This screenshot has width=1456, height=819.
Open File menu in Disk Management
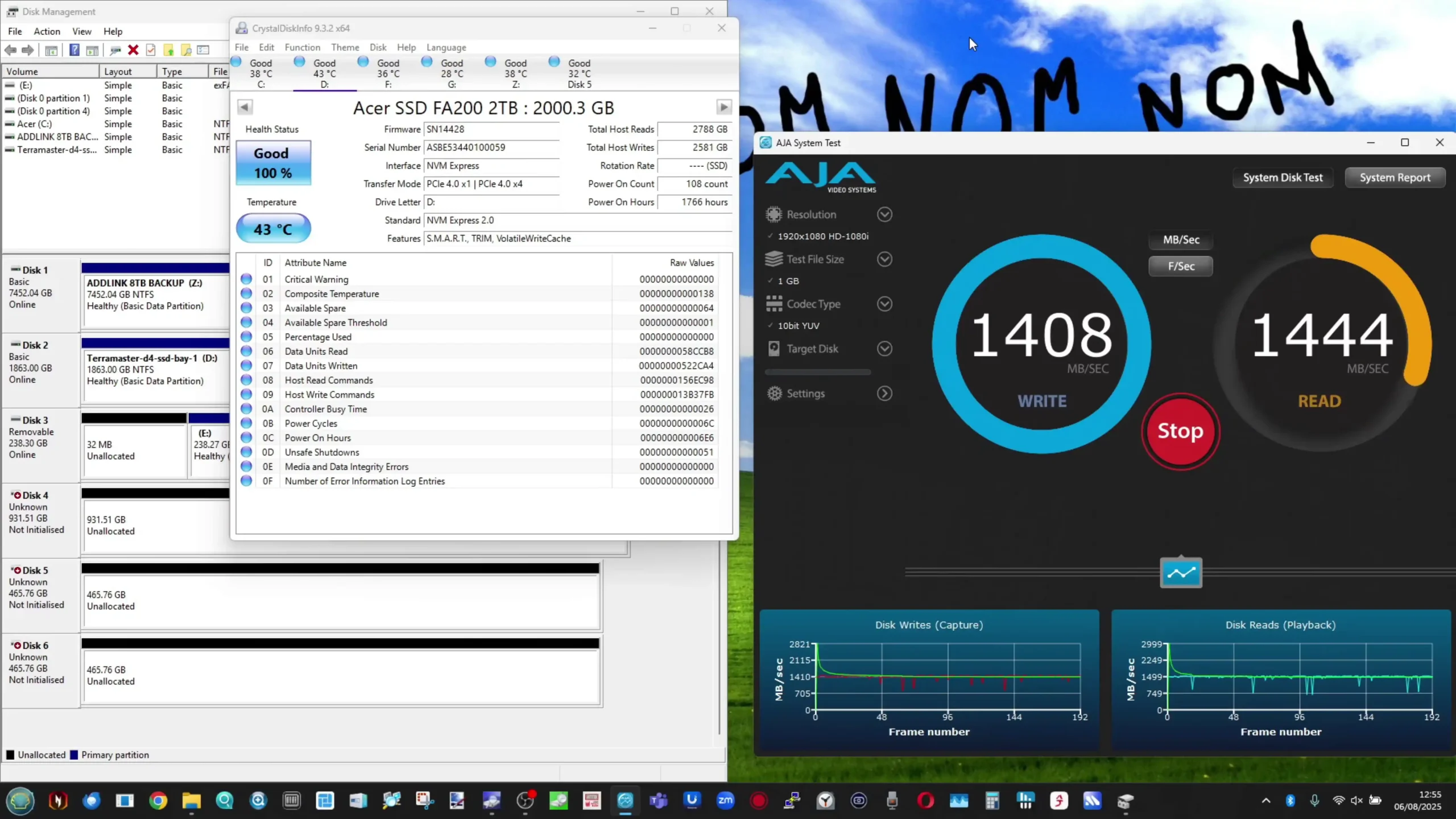[x=15, y=31]
